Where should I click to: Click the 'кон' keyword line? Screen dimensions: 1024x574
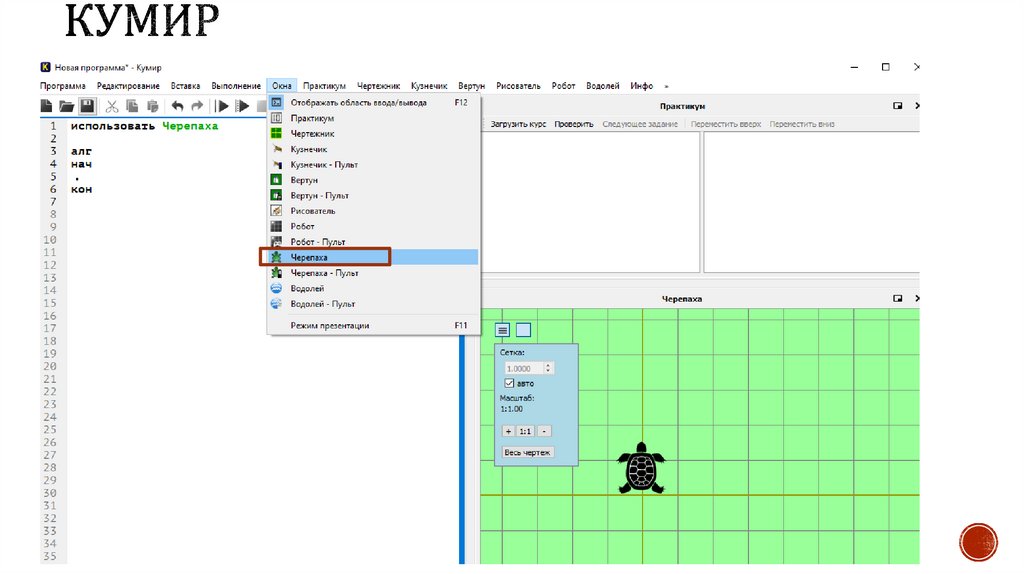click(82, 189)
